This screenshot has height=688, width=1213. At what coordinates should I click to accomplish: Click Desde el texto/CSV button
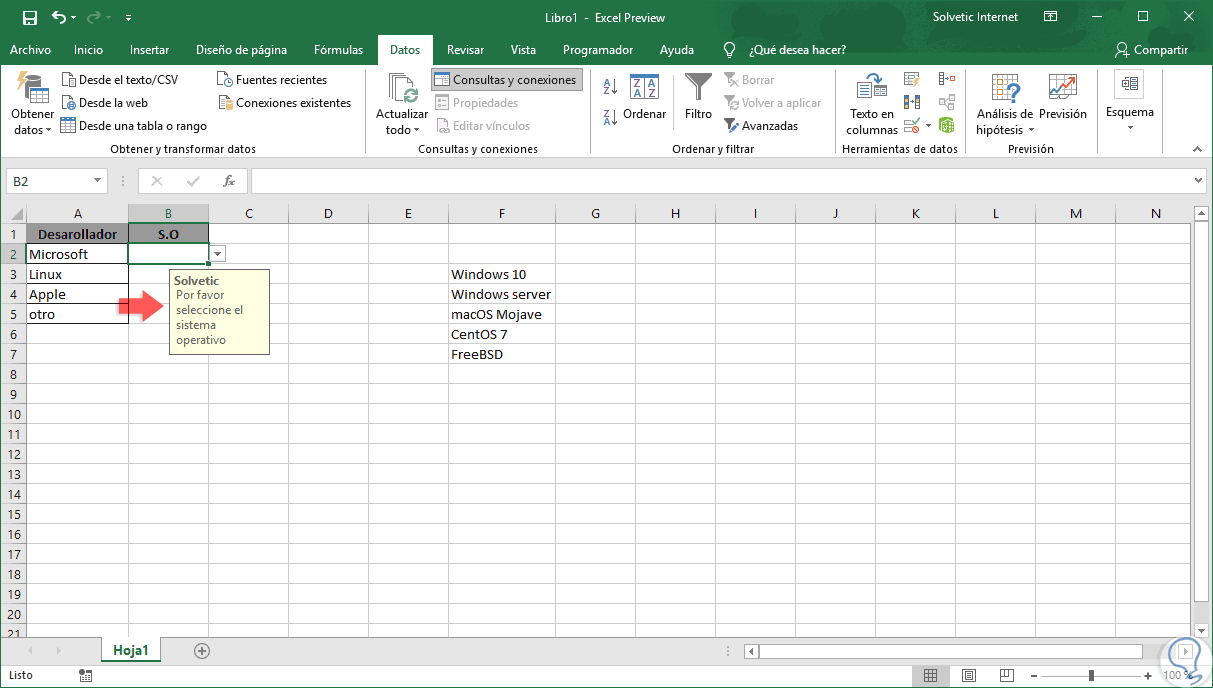[119, 80]
